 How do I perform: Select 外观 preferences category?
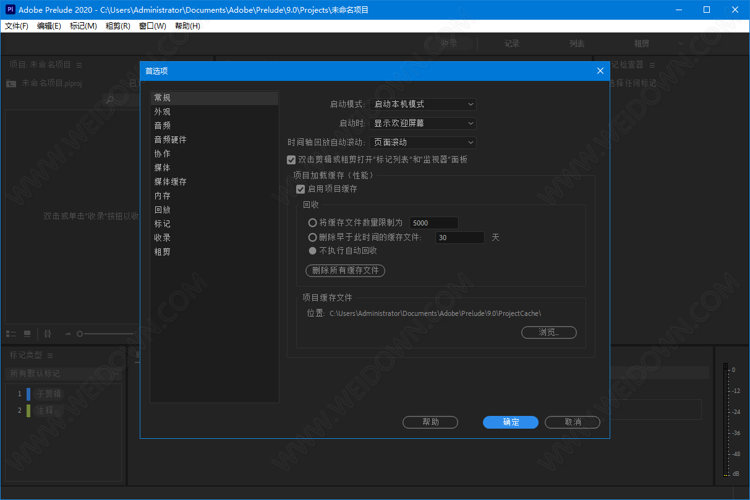(214, 112)
